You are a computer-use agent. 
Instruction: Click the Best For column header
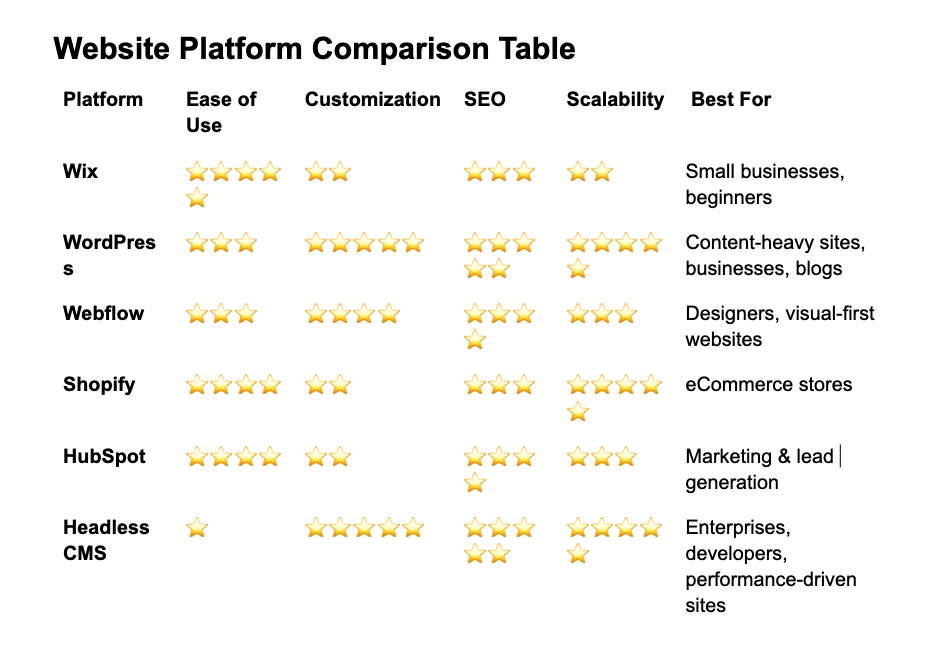[x=731, y=99]
